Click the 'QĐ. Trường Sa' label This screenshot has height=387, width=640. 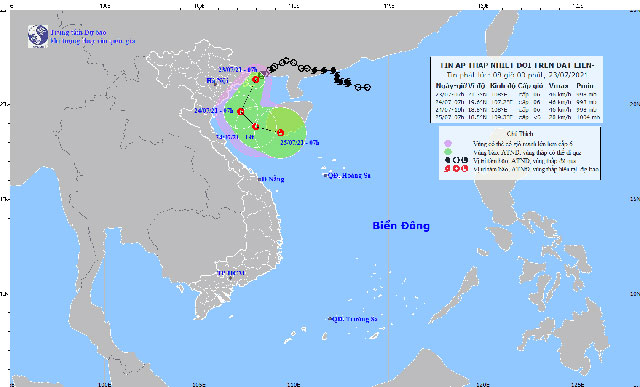[x=354, y=319]
